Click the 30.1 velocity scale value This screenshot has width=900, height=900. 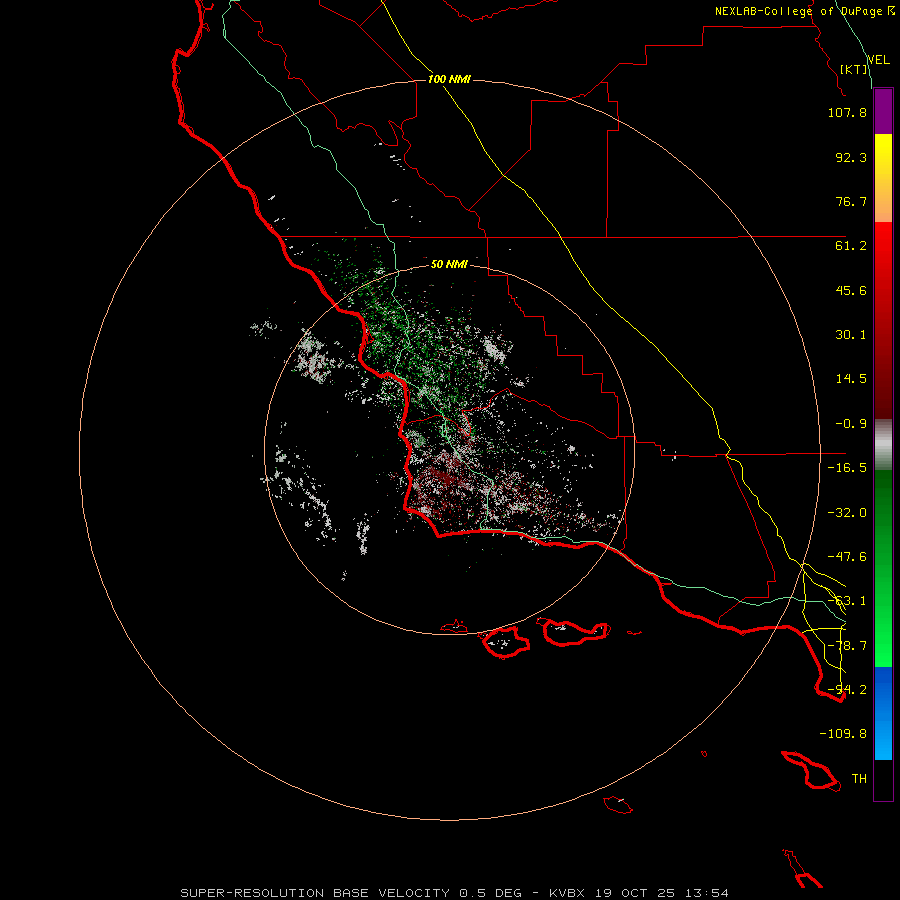(x=851, y=335)
